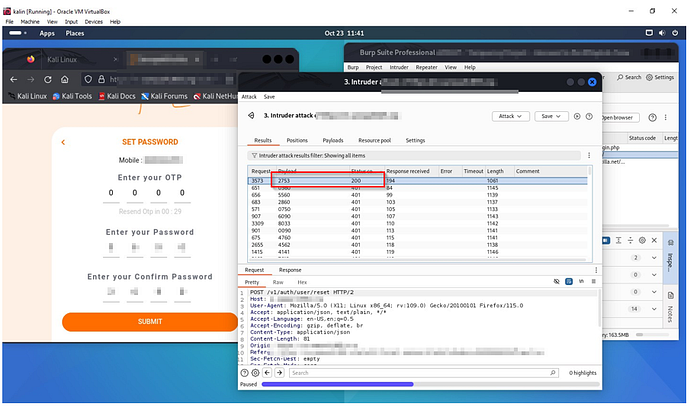Switch to the Positions tab
Screen dimensions: 700x413
(297, 140)
